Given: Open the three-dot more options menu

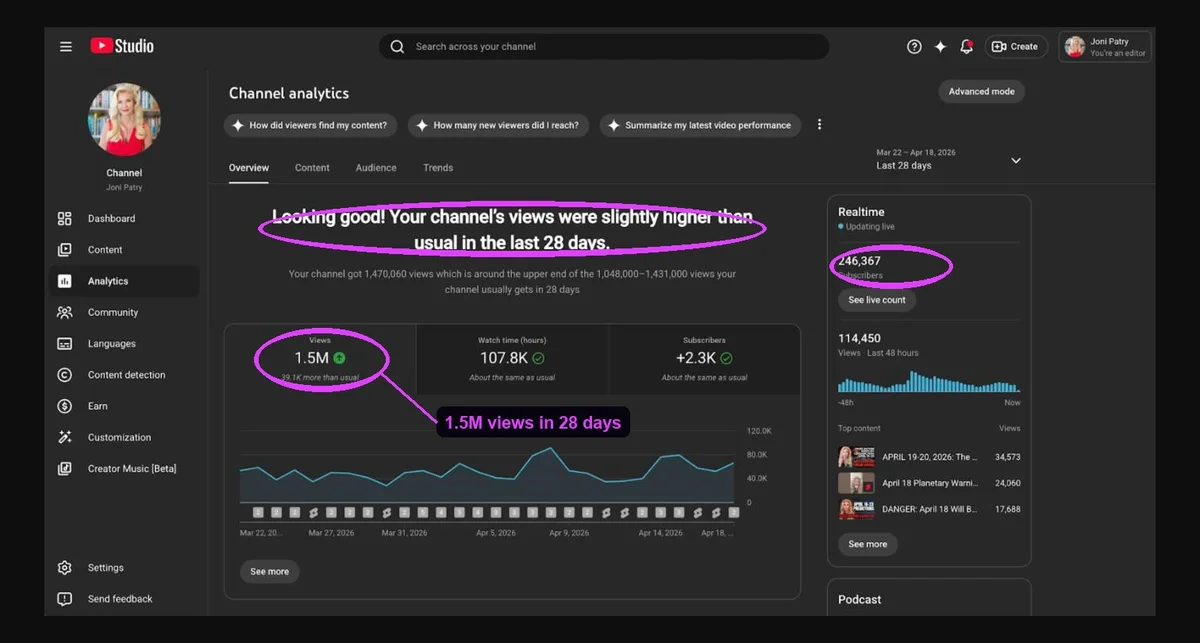Looking at the screenshot, I should (819, 125).
